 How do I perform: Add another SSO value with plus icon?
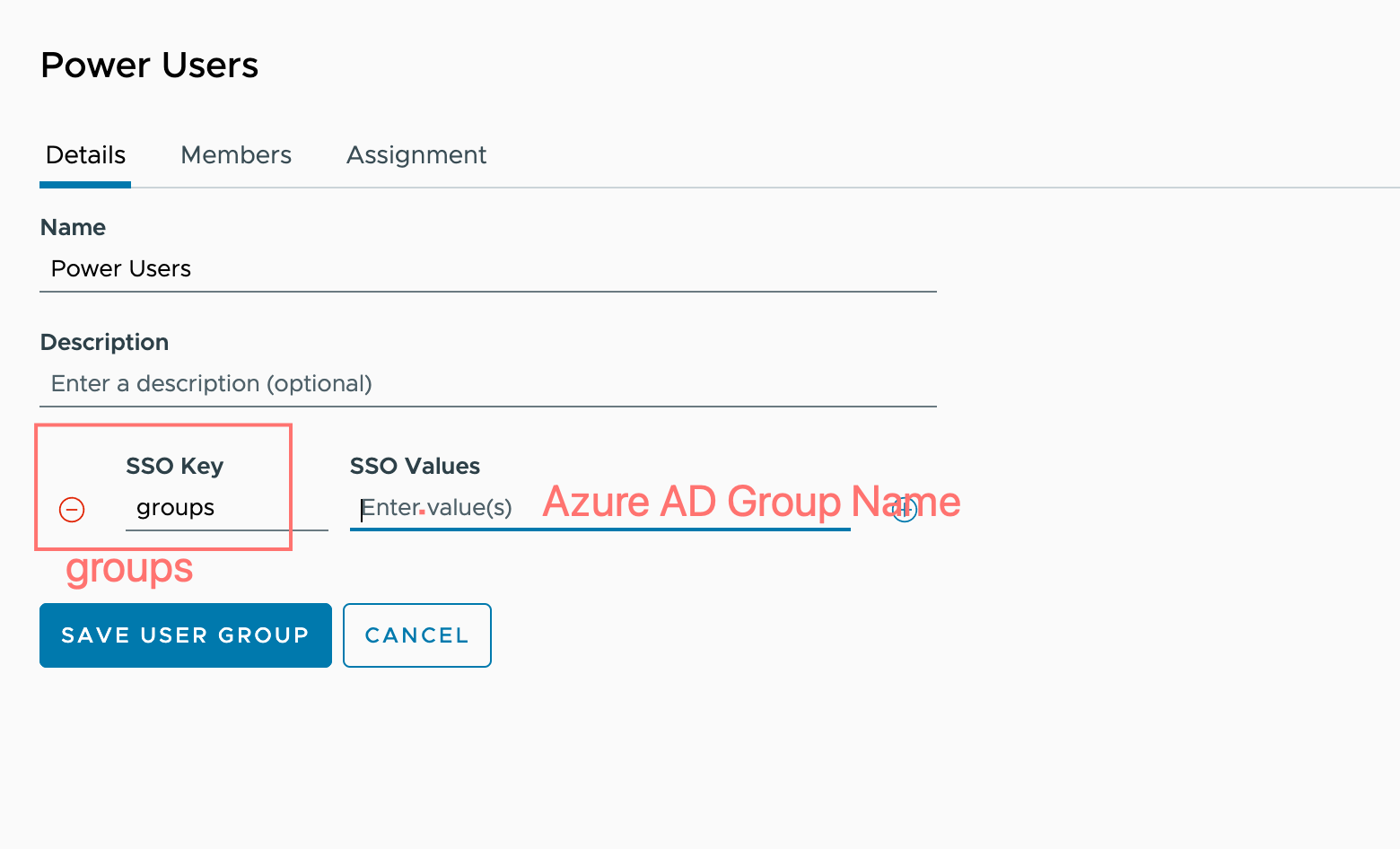905,510
